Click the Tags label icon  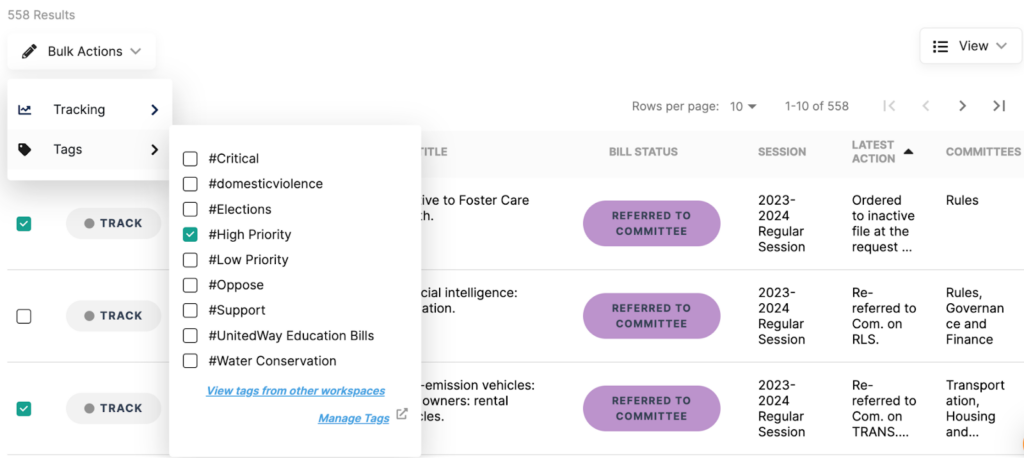(25, 150)
